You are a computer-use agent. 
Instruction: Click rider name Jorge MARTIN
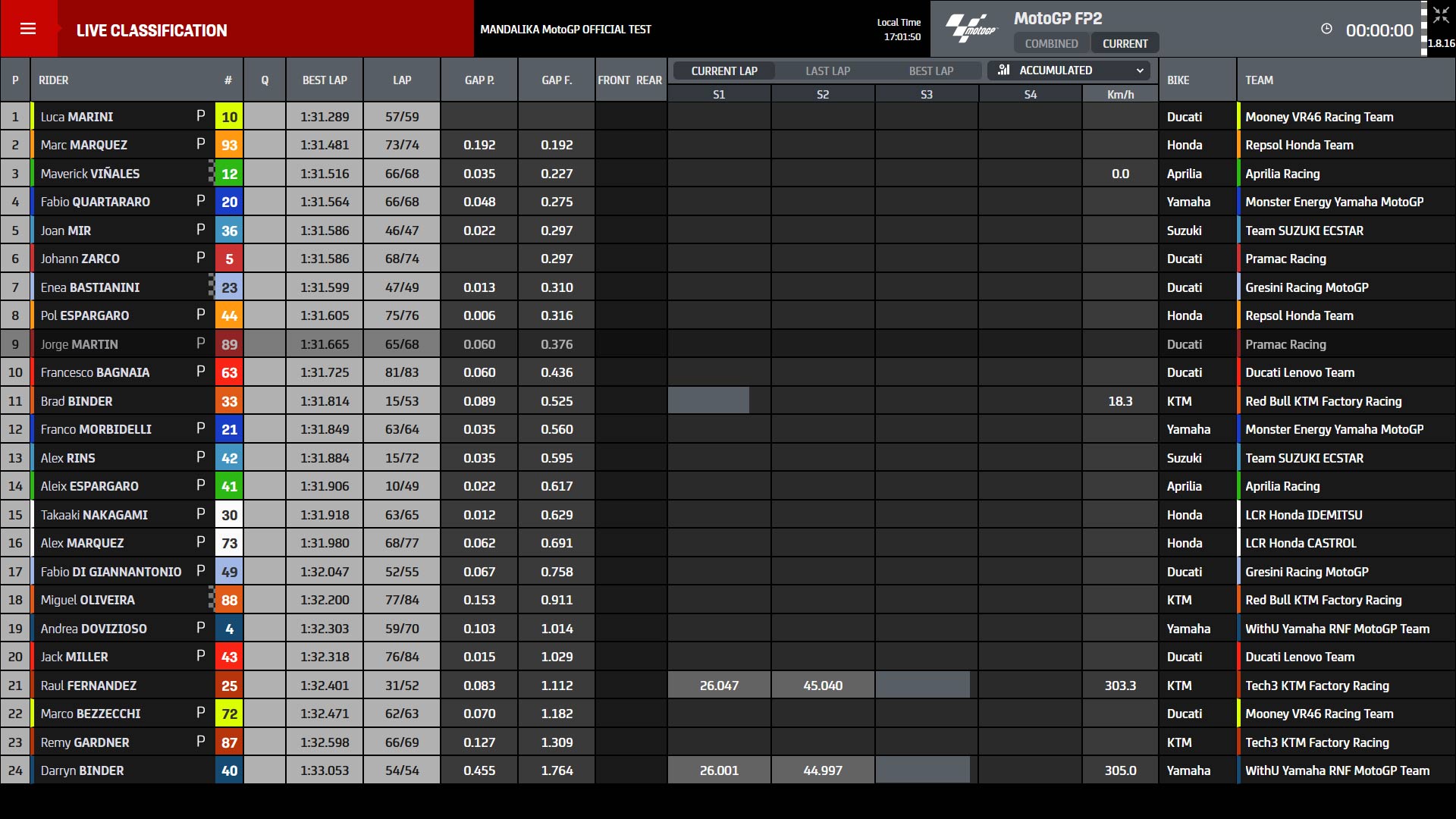tap(79, 344)
